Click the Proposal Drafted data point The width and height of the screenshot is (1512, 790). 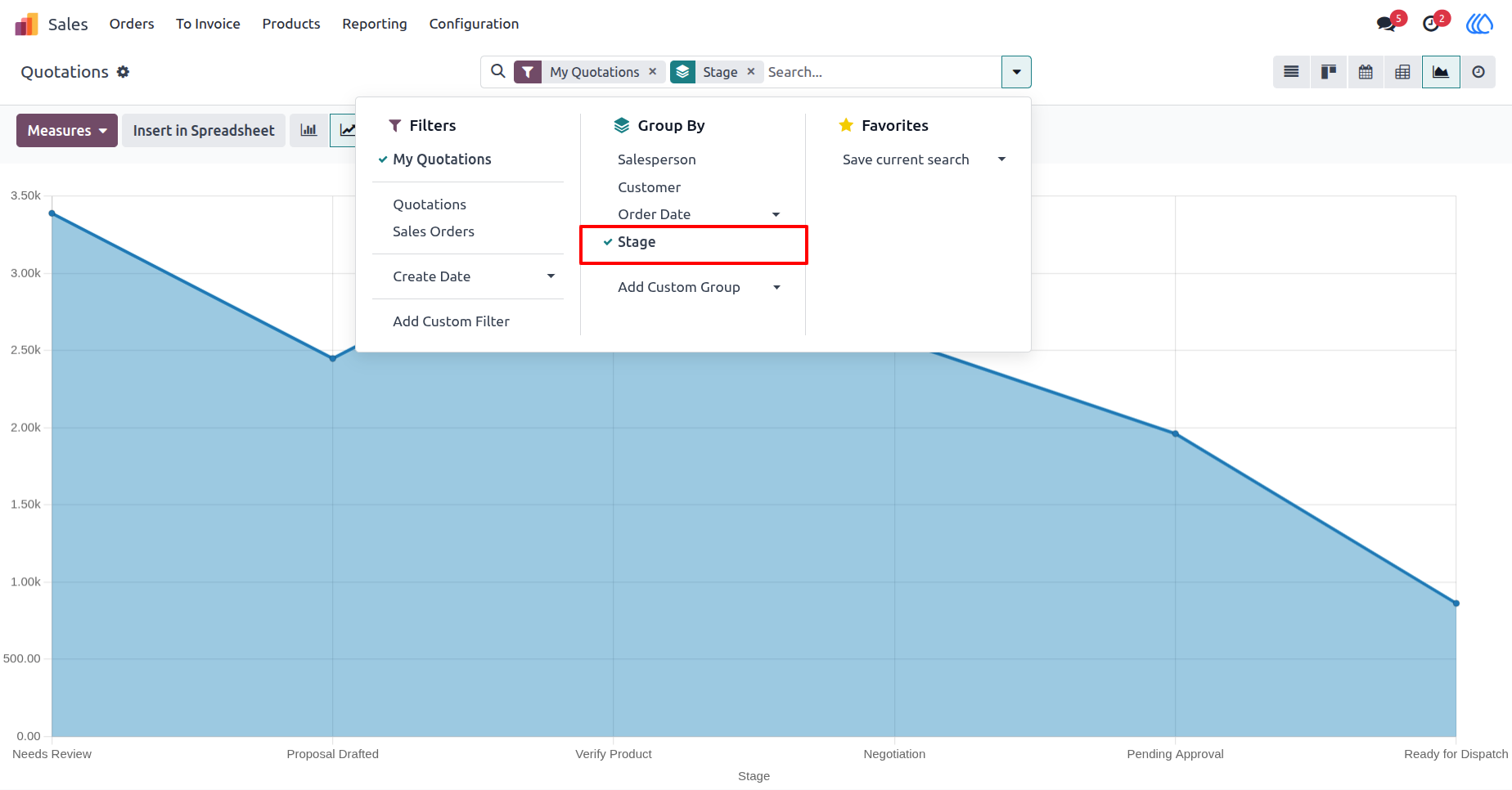click(x=332, y=358)
